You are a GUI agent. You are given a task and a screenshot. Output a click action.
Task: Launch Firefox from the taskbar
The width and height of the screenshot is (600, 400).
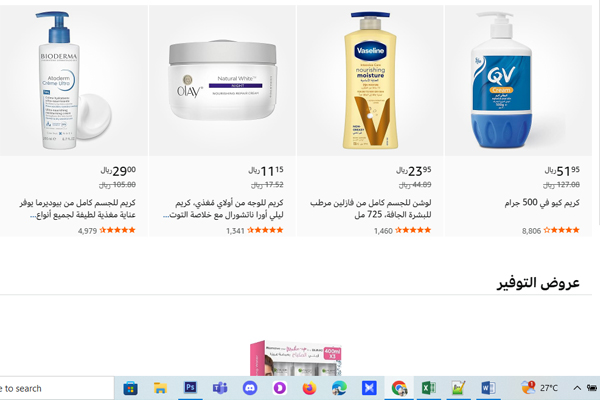(310, 388)
